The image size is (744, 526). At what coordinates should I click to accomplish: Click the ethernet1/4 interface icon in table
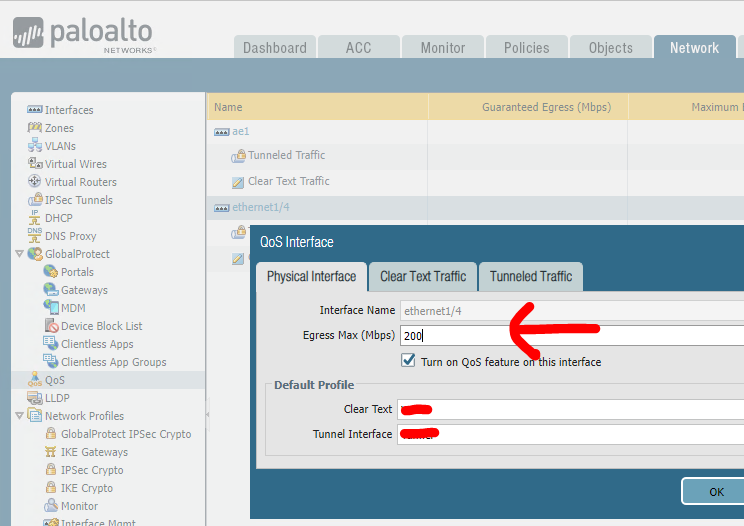(222, 208)
